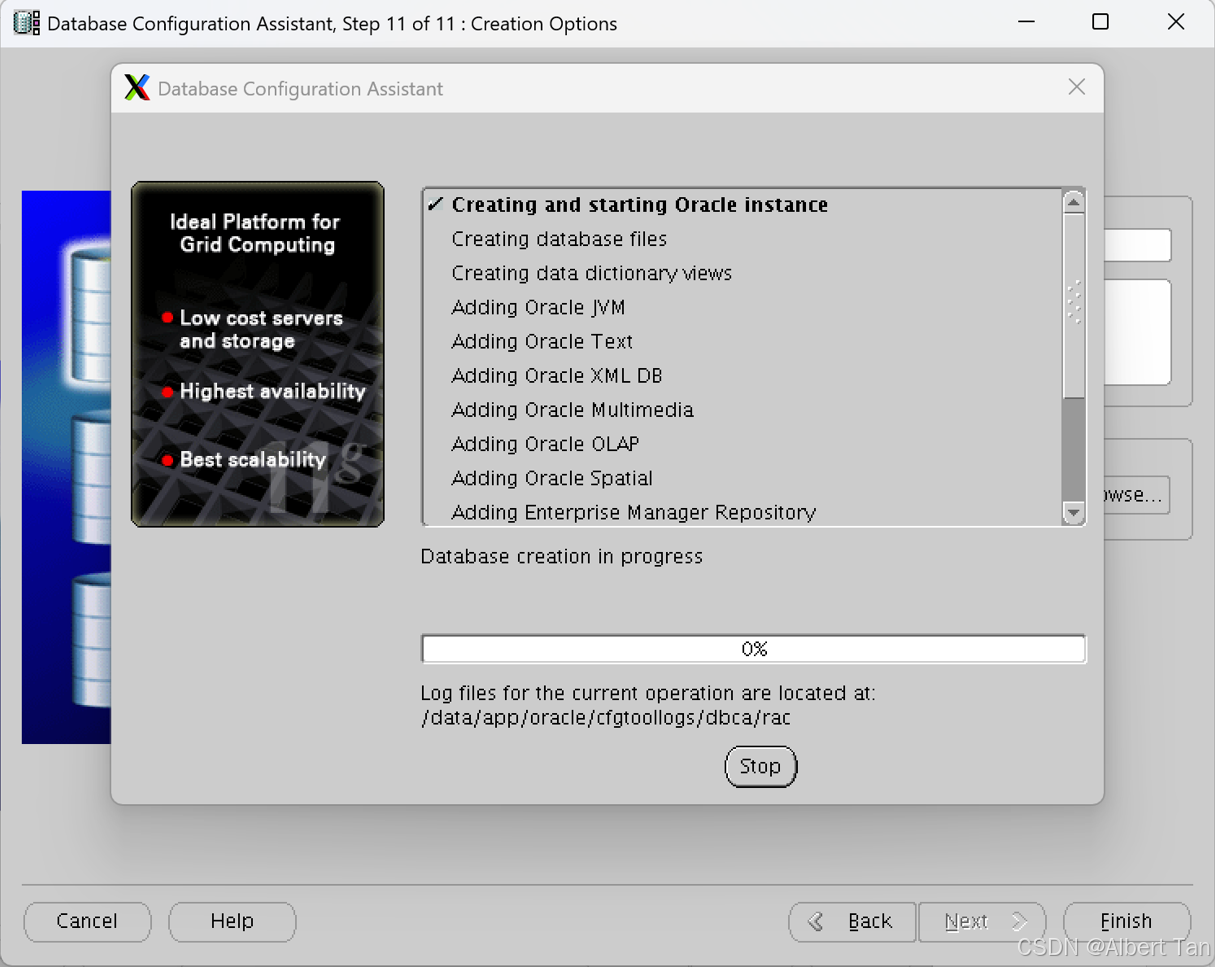
Task: Click the check mark beside the first step
Action: click(435, 204)
